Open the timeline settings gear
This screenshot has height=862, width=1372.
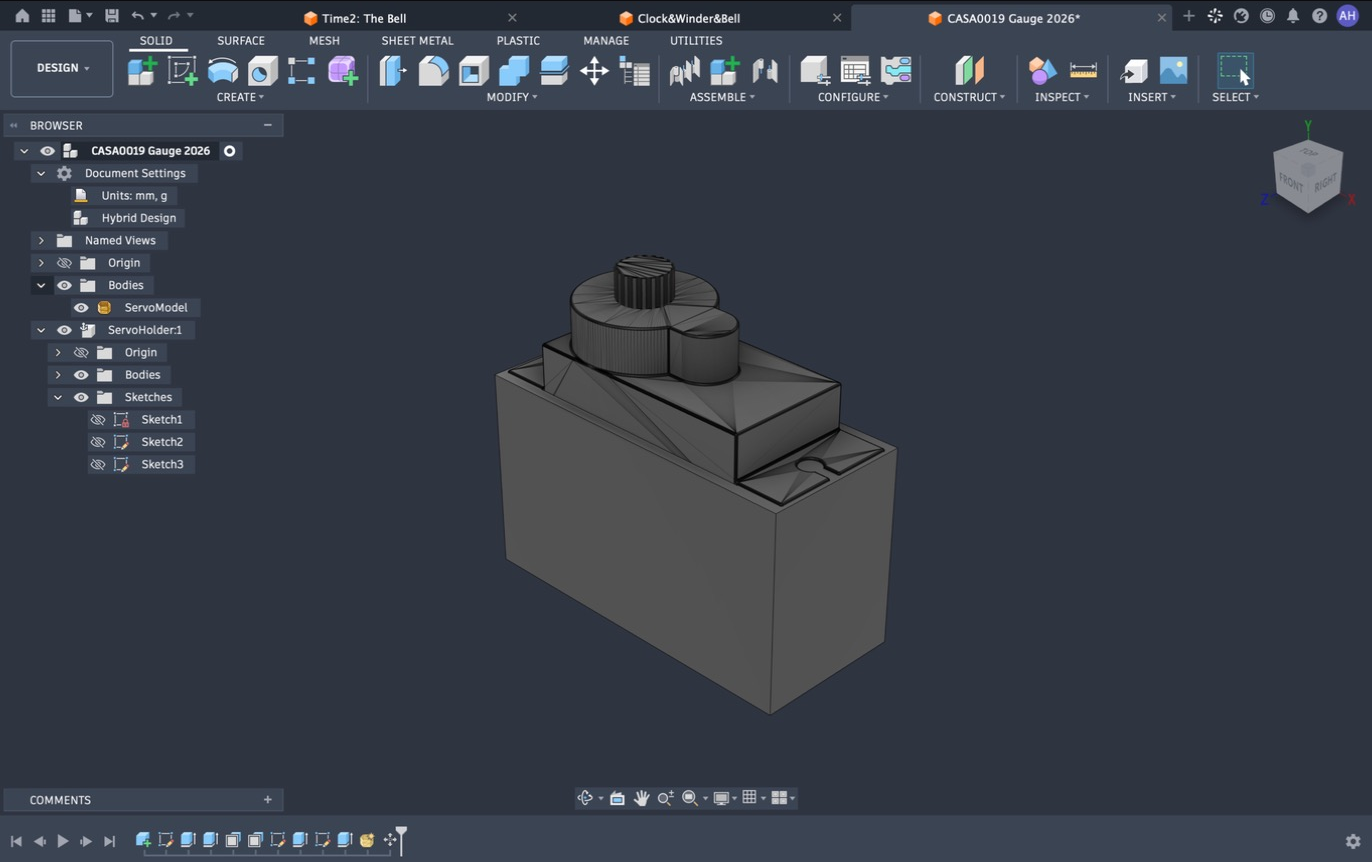tap(1353, 841)
